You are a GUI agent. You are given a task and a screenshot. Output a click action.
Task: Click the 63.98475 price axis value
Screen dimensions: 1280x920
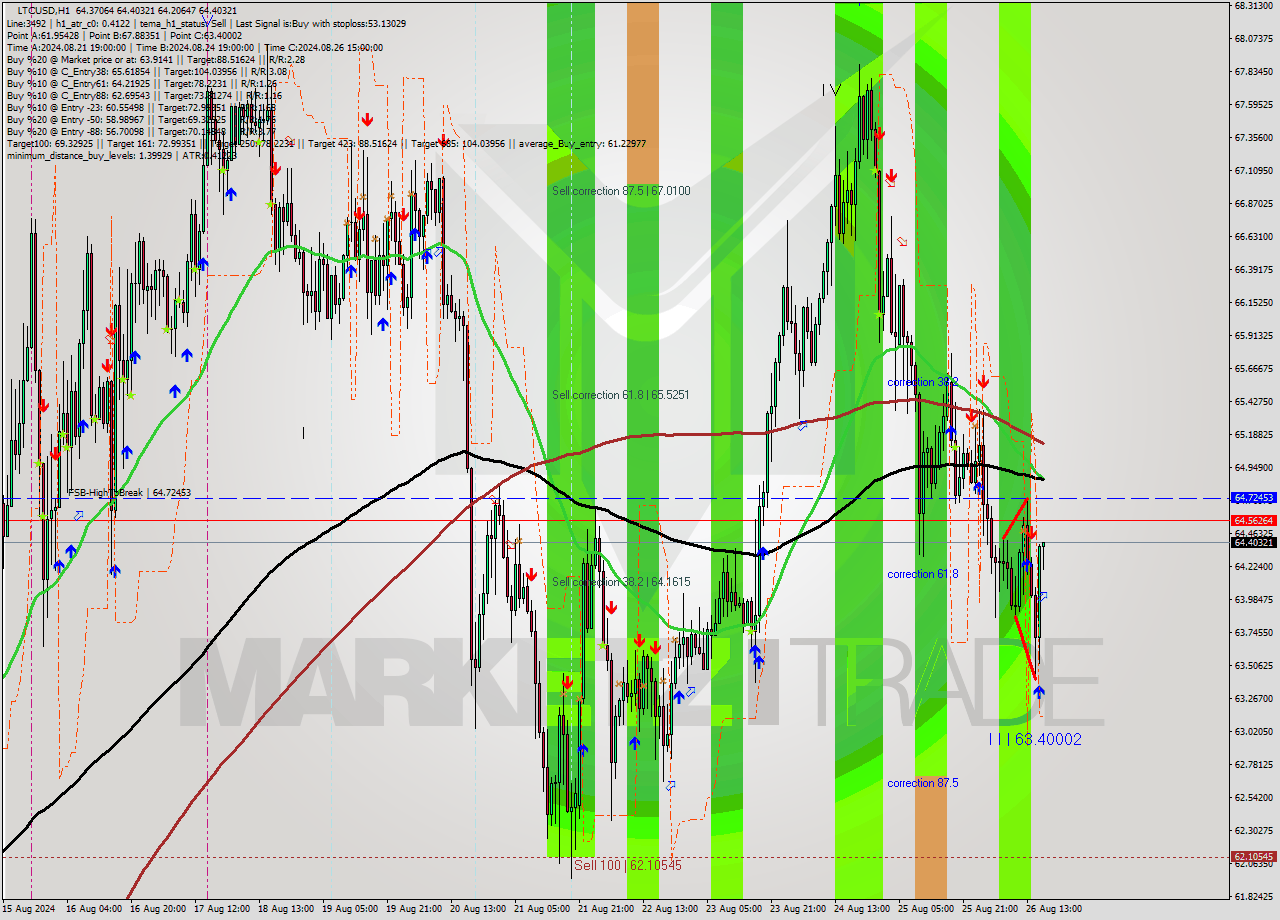pyautogui.click(x=1254, y=599)
